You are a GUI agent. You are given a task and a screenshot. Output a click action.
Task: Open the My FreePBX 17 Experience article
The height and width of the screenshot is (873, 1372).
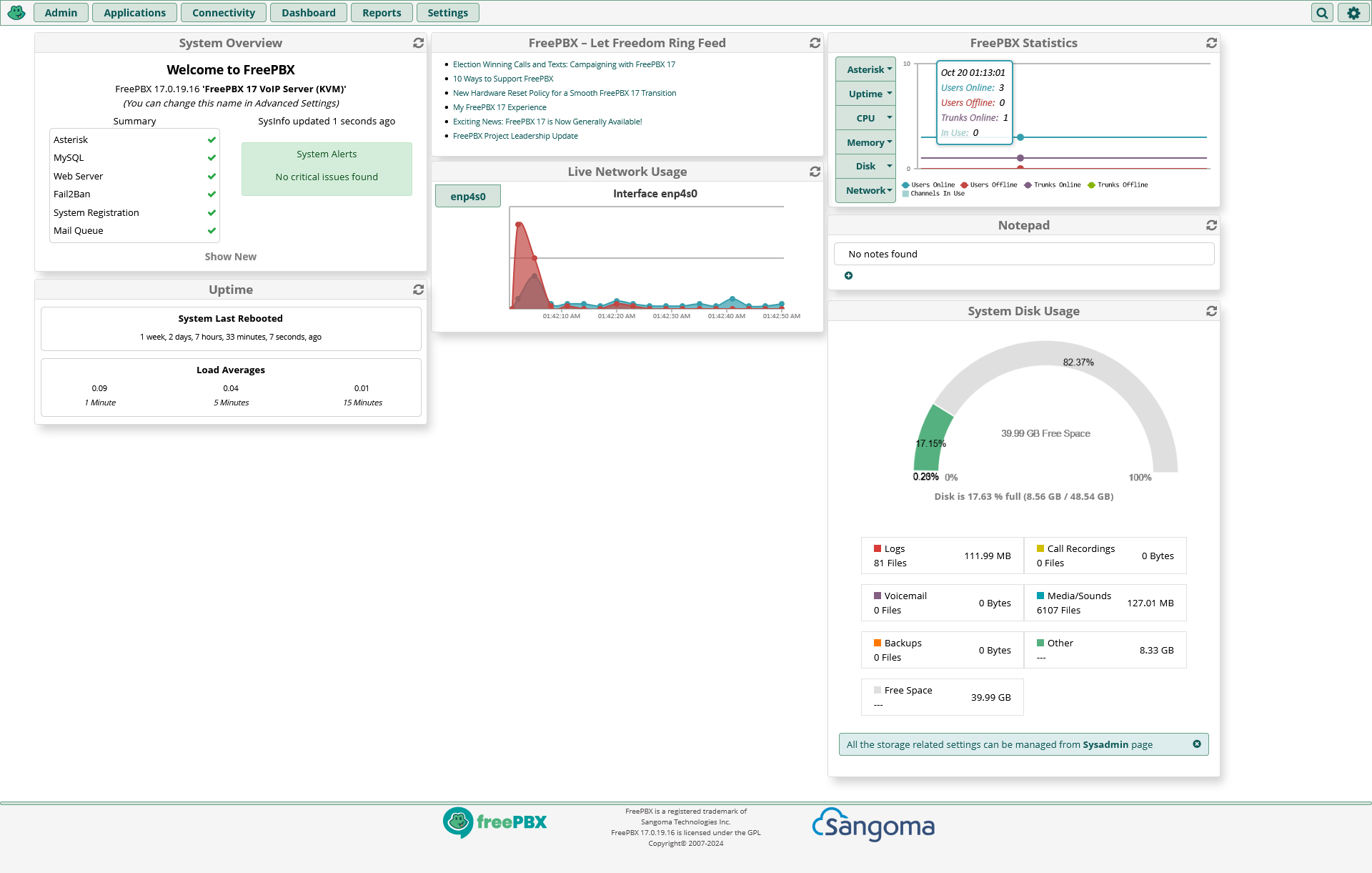click(499, 107)
